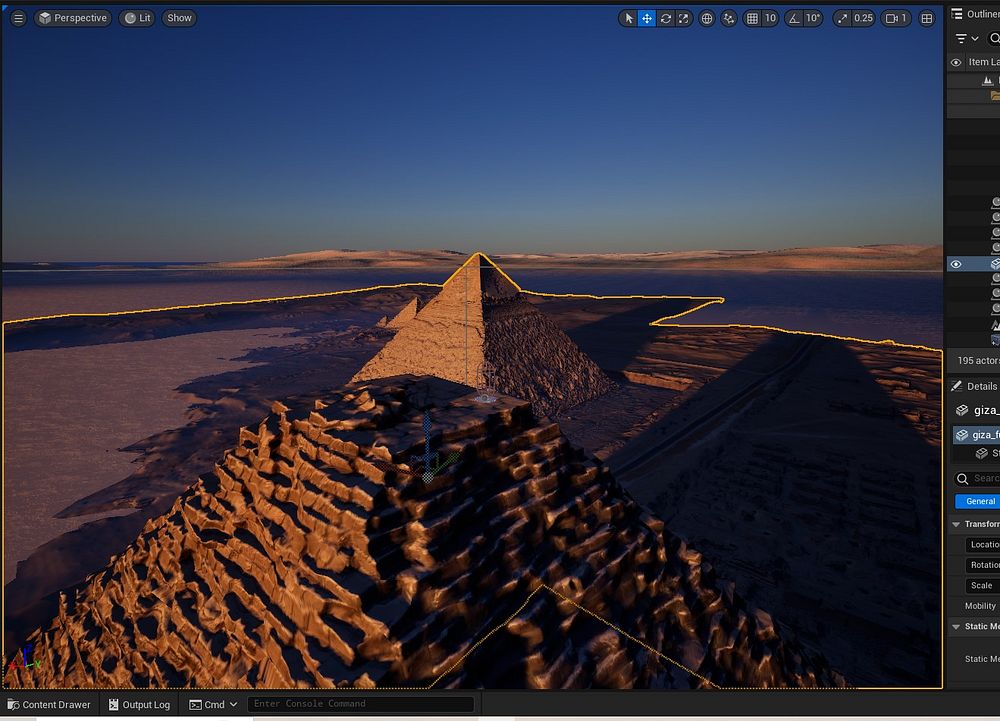Open the Output Log tab
Image resolution: width=1000 pixels, height=721 pixels.
tap(139, 704)
